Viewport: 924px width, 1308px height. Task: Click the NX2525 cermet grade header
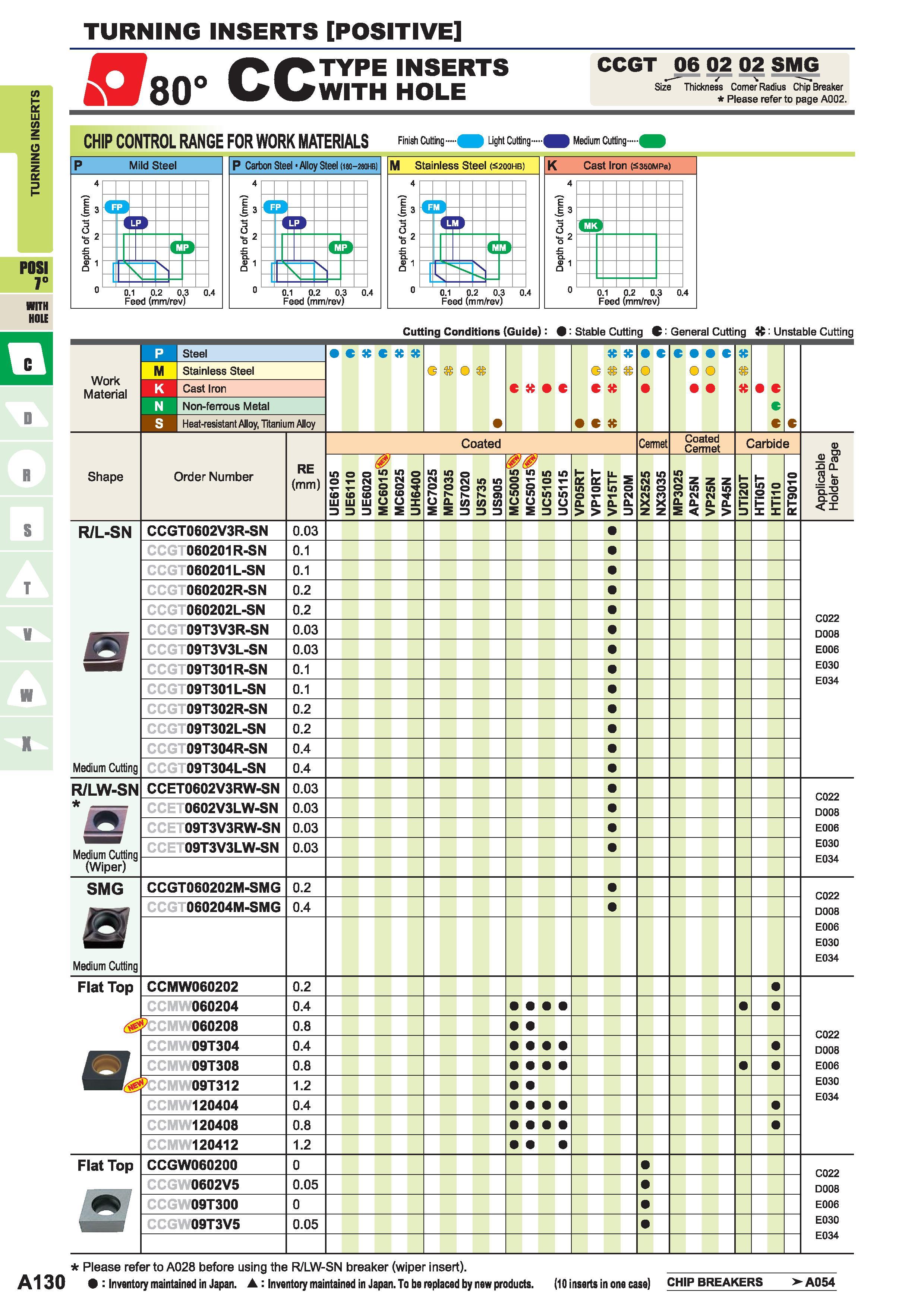[x=645, y=493]
